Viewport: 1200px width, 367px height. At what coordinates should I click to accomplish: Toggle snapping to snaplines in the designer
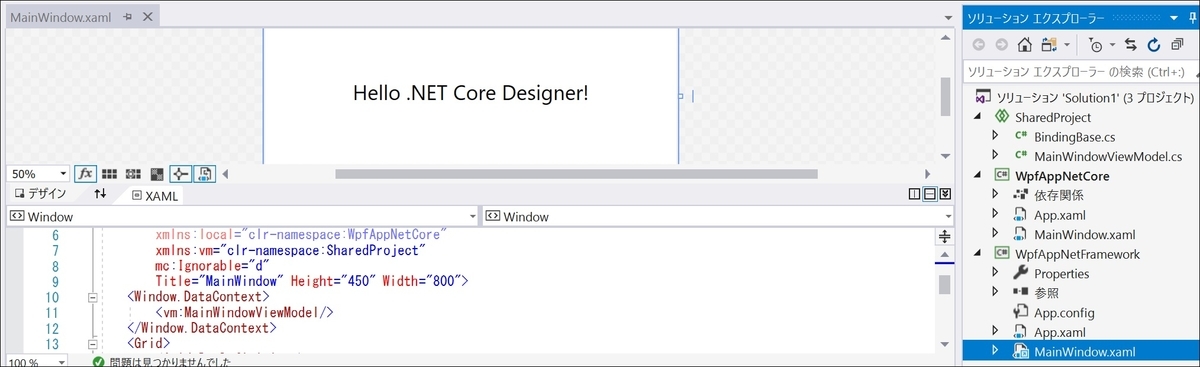(x=181, y=174)
